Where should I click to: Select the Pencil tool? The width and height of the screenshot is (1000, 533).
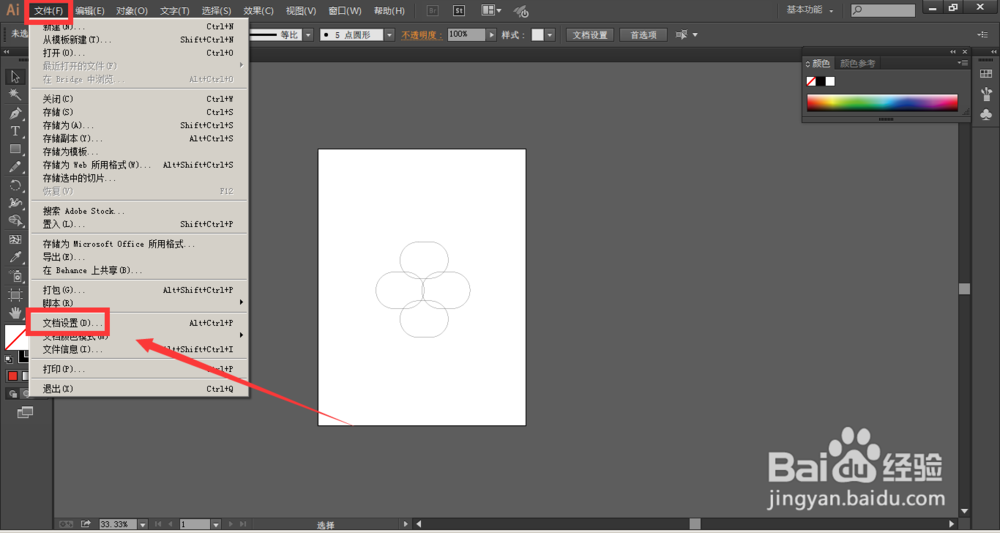[x=15, y=167]
